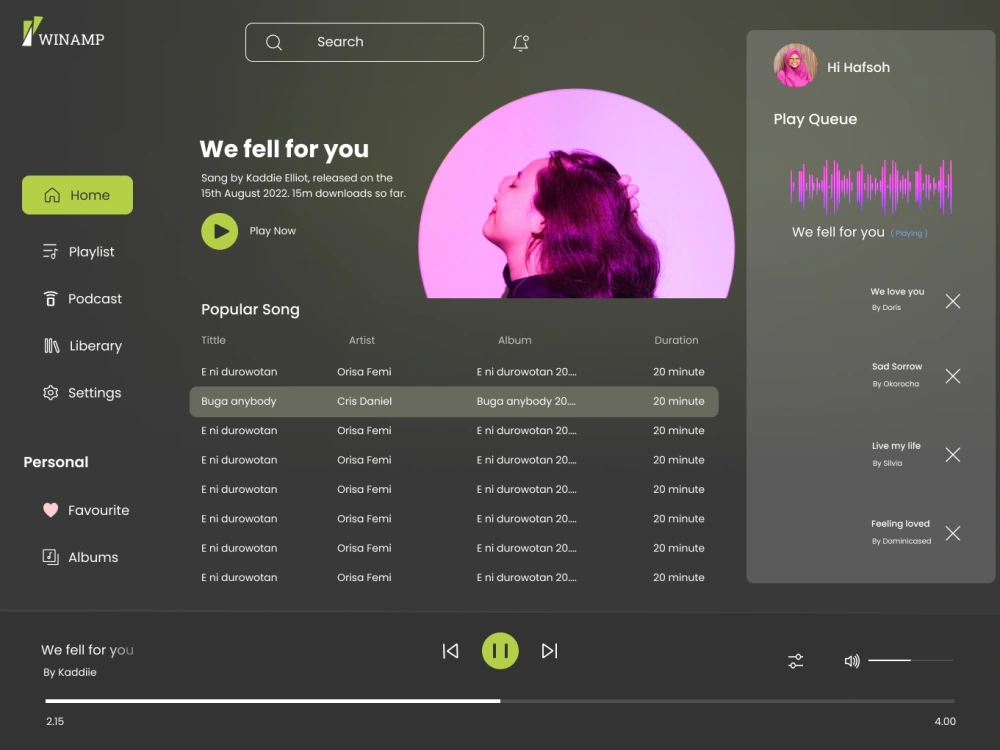
Task: Open the equalizer settings icon
Action: tap(795, 661)
